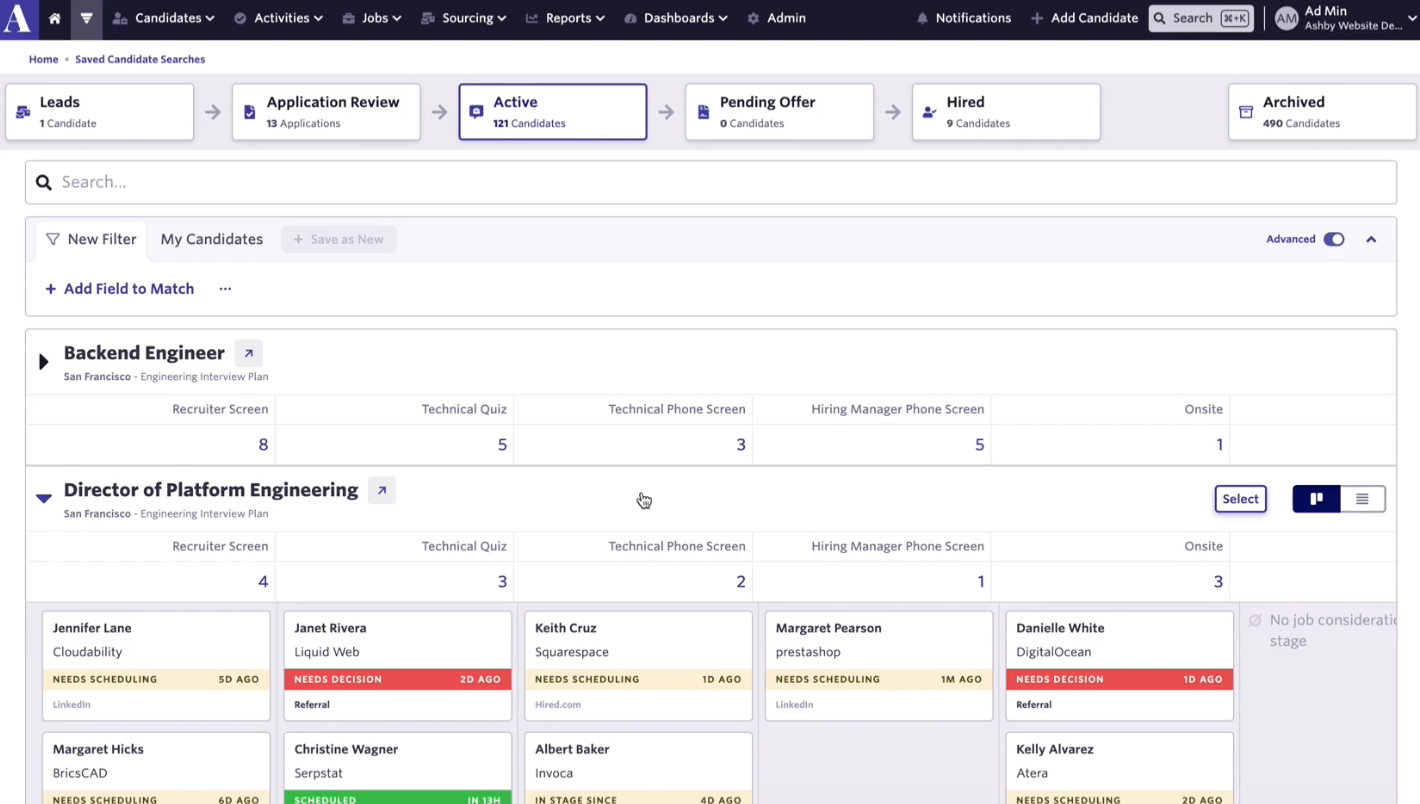Screen dimensions: 1420x804
Task: Collapse the filter panel chevron
Action: tap(1371, 239)
